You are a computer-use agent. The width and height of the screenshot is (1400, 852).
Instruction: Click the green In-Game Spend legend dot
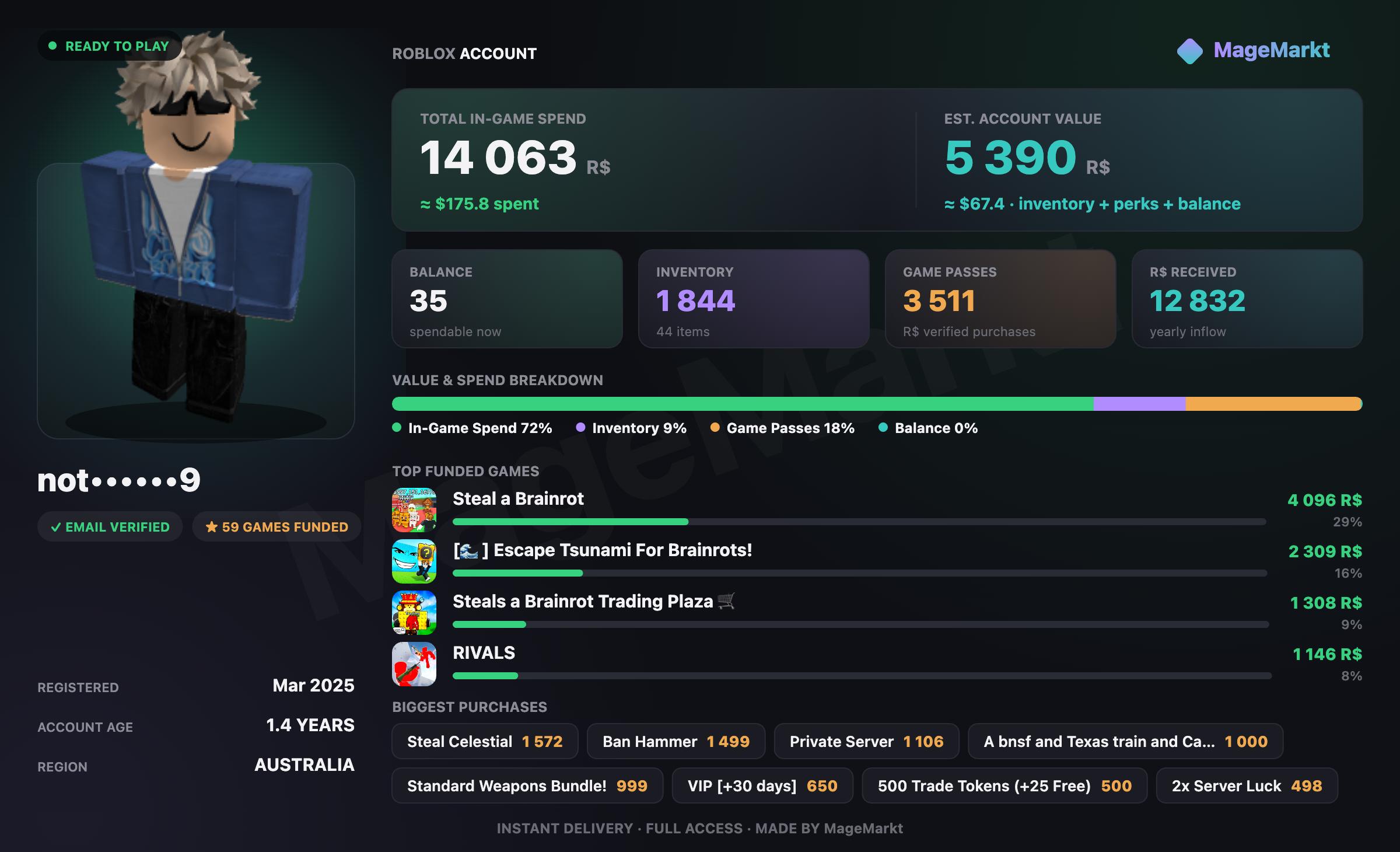(397, 427)
